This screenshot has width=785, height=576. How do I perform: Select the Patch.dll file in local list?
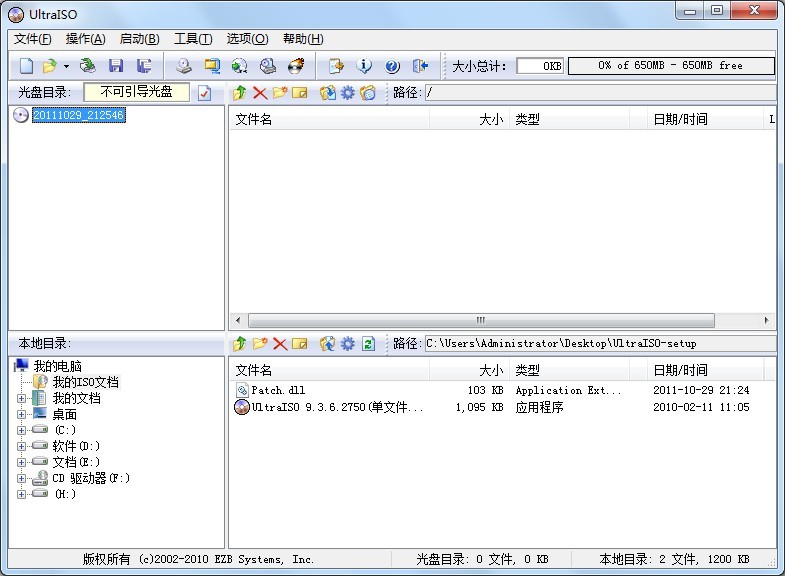pos(278,390)
